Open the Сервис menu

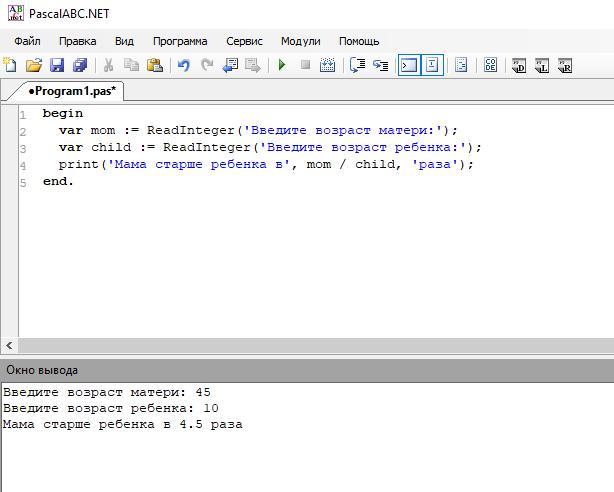244,41
